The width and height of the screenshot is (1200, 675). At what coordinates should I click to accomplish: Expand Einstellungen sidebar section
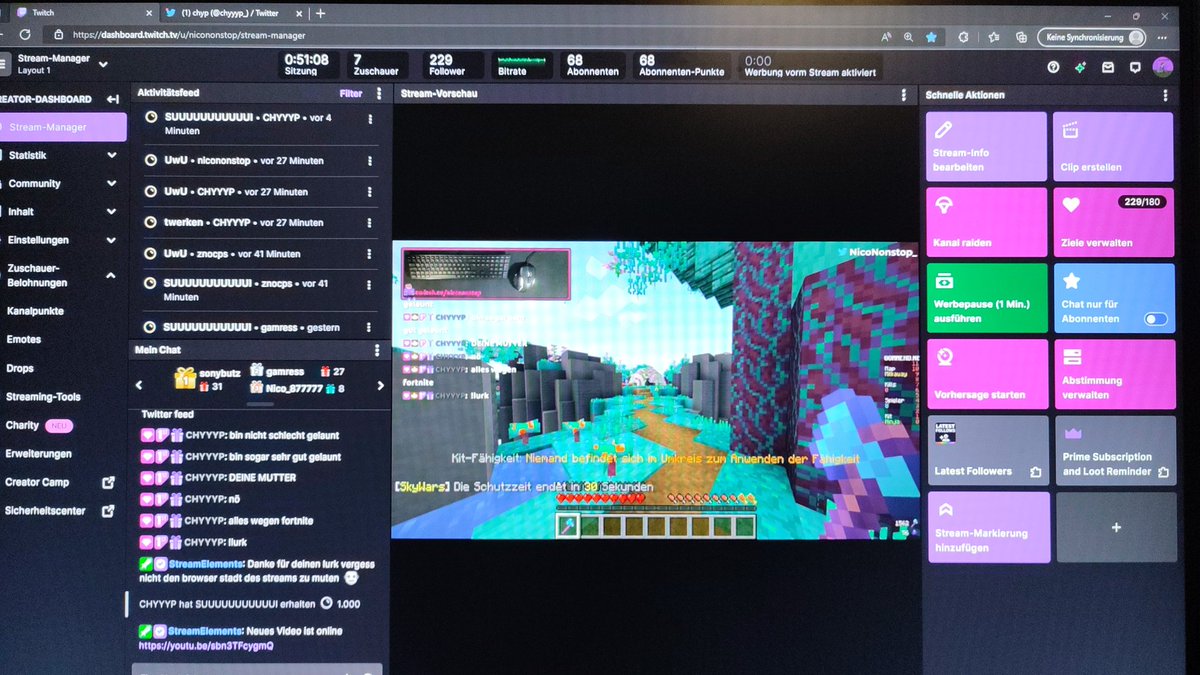point(112,241)
